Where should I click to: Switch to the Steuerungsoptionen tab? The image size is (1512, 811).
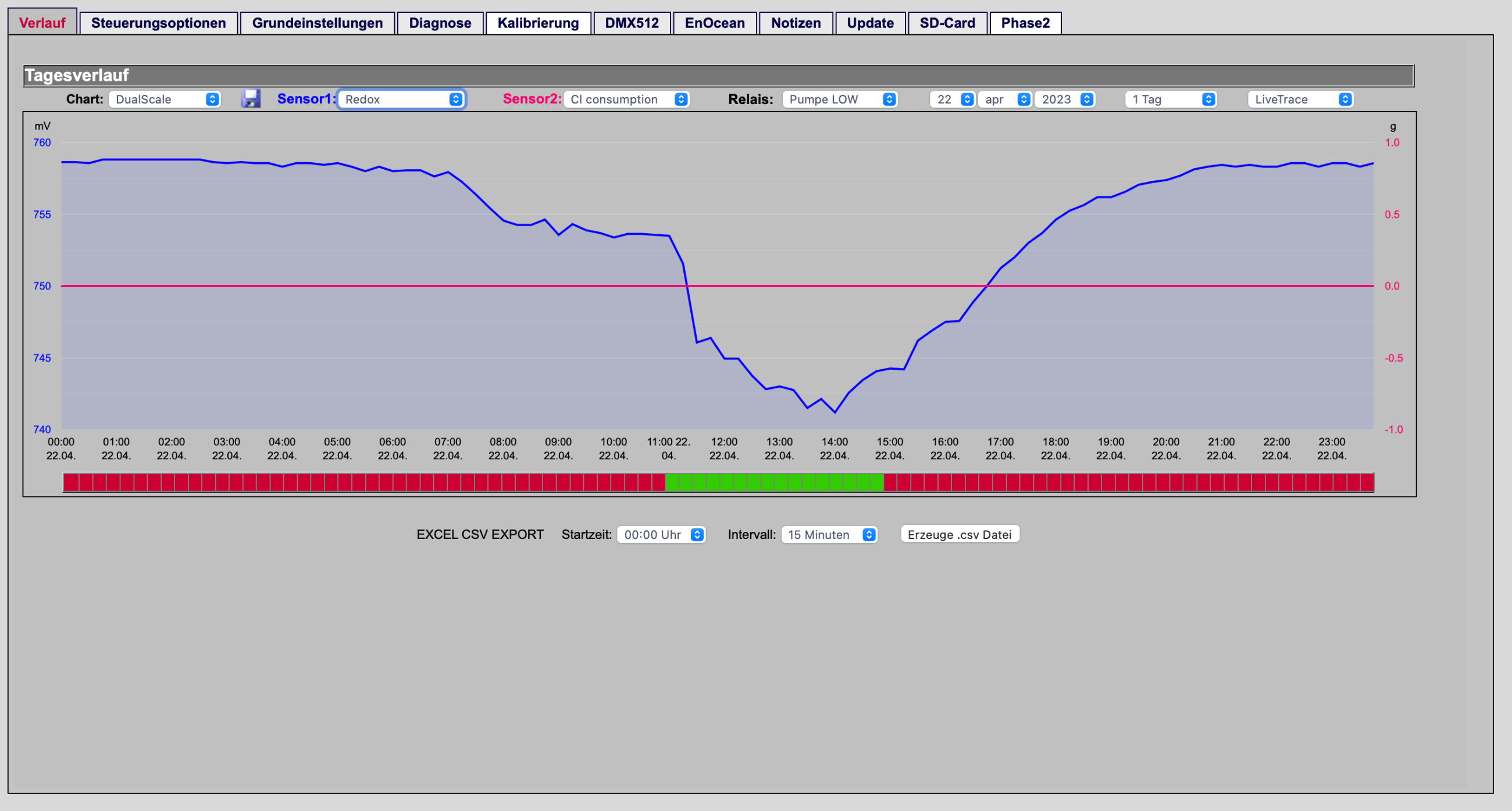tap(159, 23)
